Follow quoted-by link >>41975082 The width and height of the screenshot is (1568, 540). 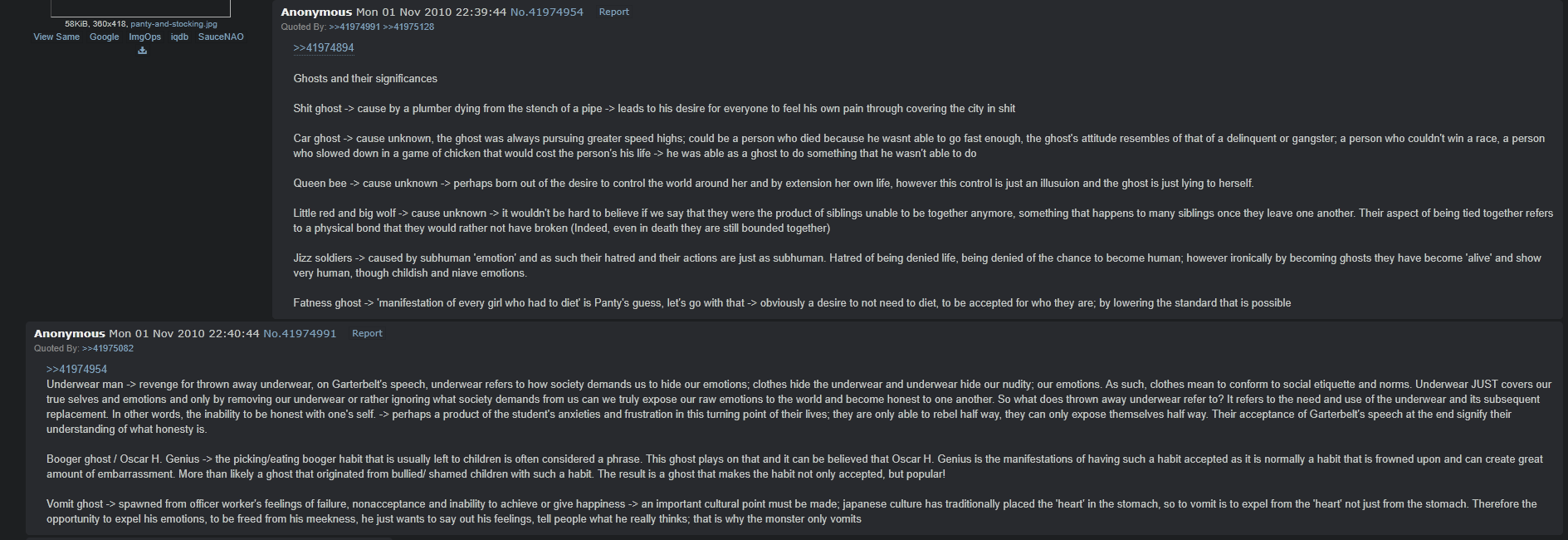(x=108, y=348)
